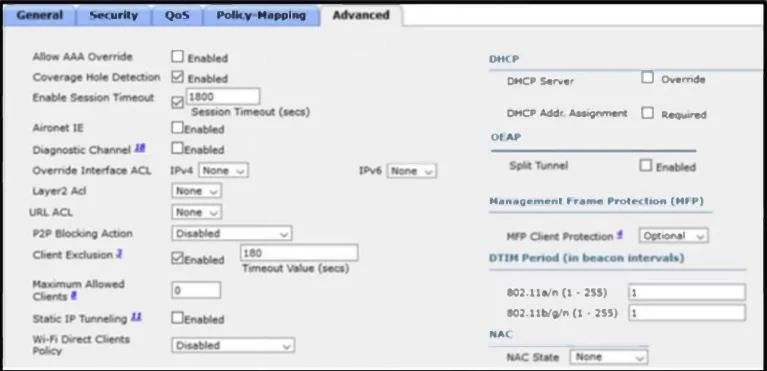Open Client Exclusion footnote link
The height and width of the screenshot is (371, 767).
[119, 254]
